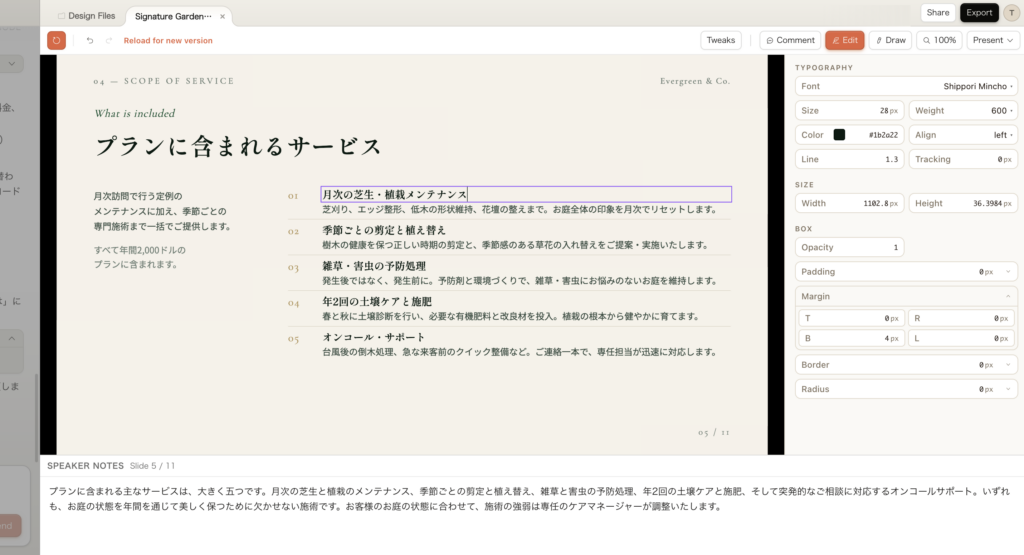This screenshot has height=555, width=1024.
Task: Select the Draw tool
Action: coord(890,40)
